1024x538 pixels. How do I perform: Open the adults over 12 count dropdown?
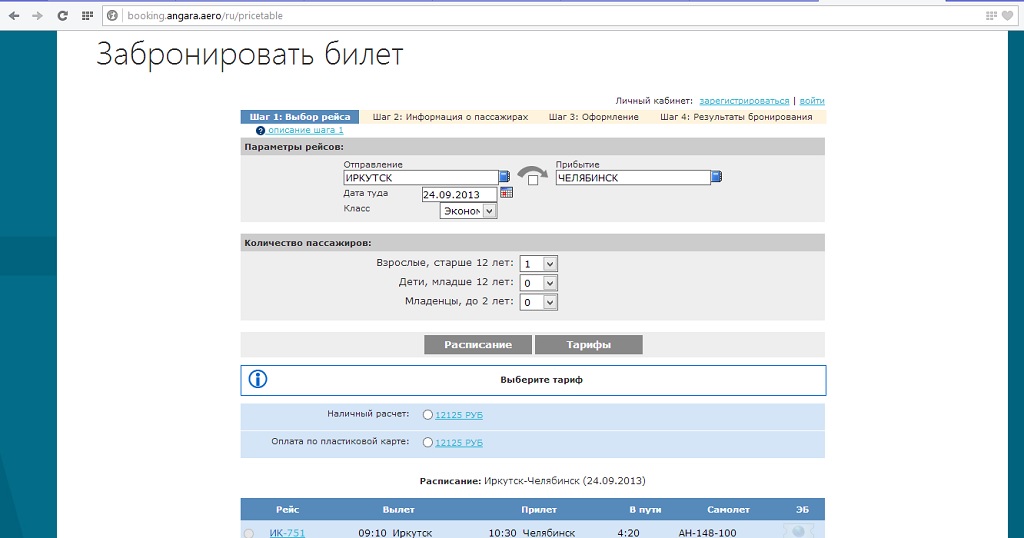click(537, 263)
